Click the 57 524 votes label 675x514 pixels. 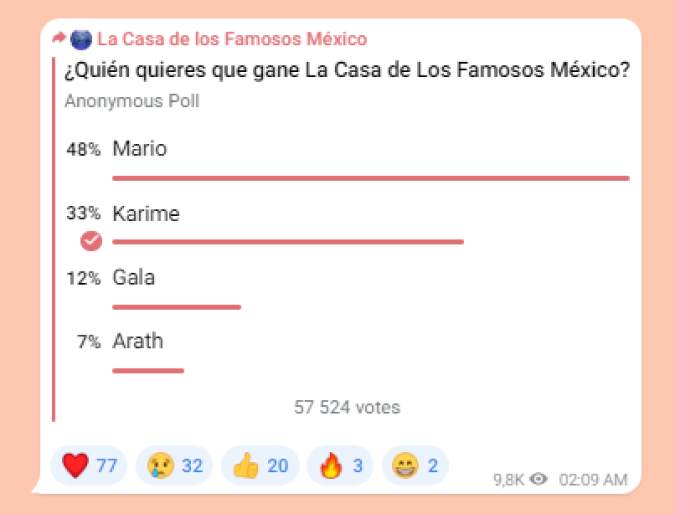[x=347, y=407]
